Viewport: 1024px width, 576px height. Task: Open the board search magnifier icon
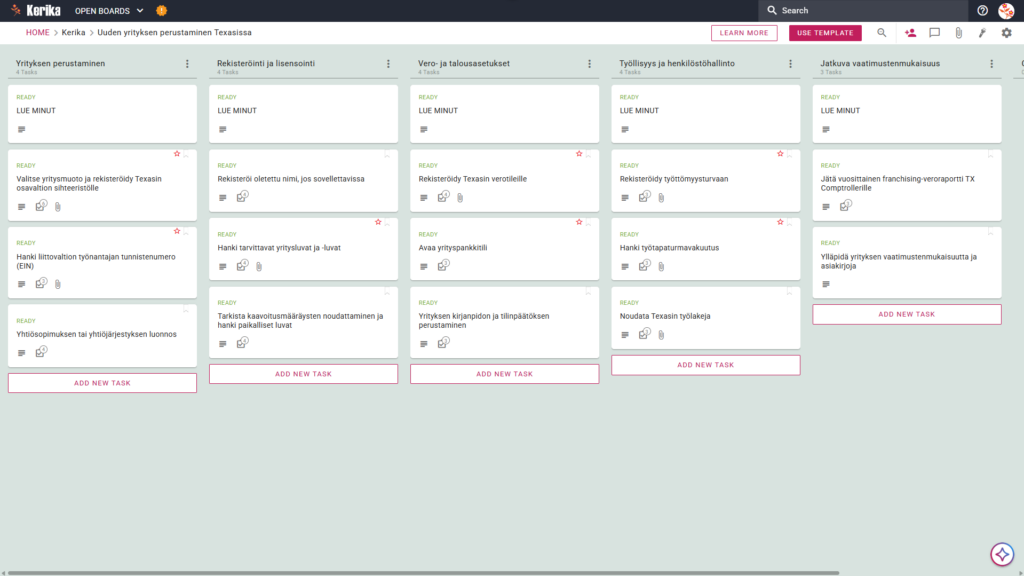(x=882, y=33)
